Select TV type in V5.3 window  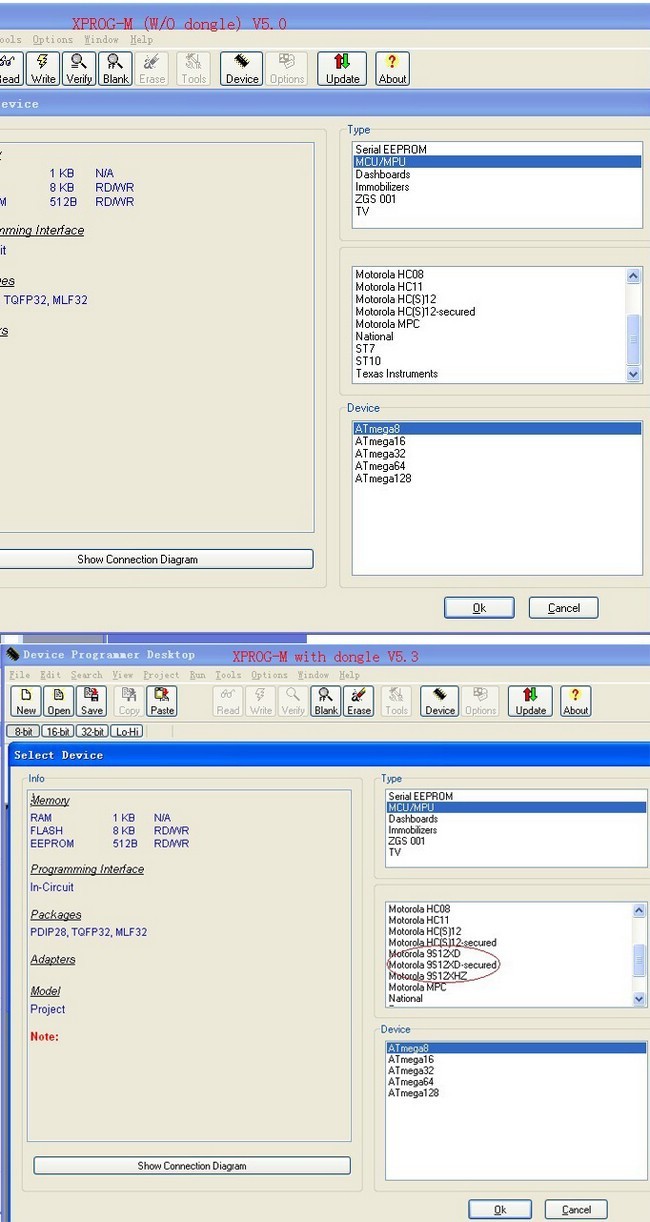pos(516,852)
